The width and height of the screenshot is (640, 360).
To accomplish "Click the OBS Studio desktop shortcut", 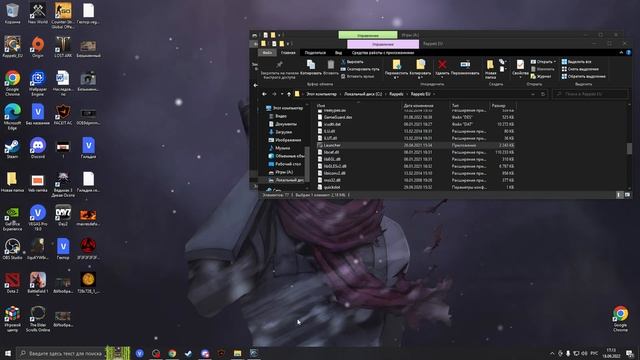I will [12, 249].
